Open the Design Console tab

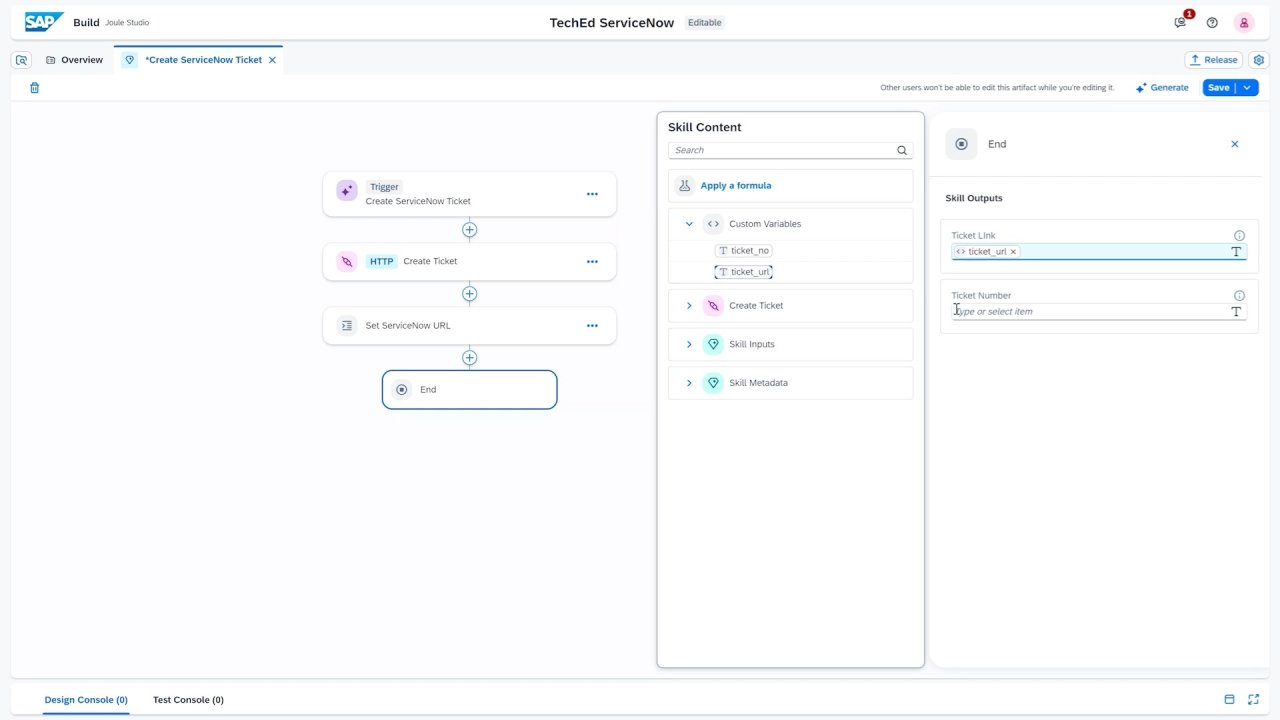click(86, 700)
